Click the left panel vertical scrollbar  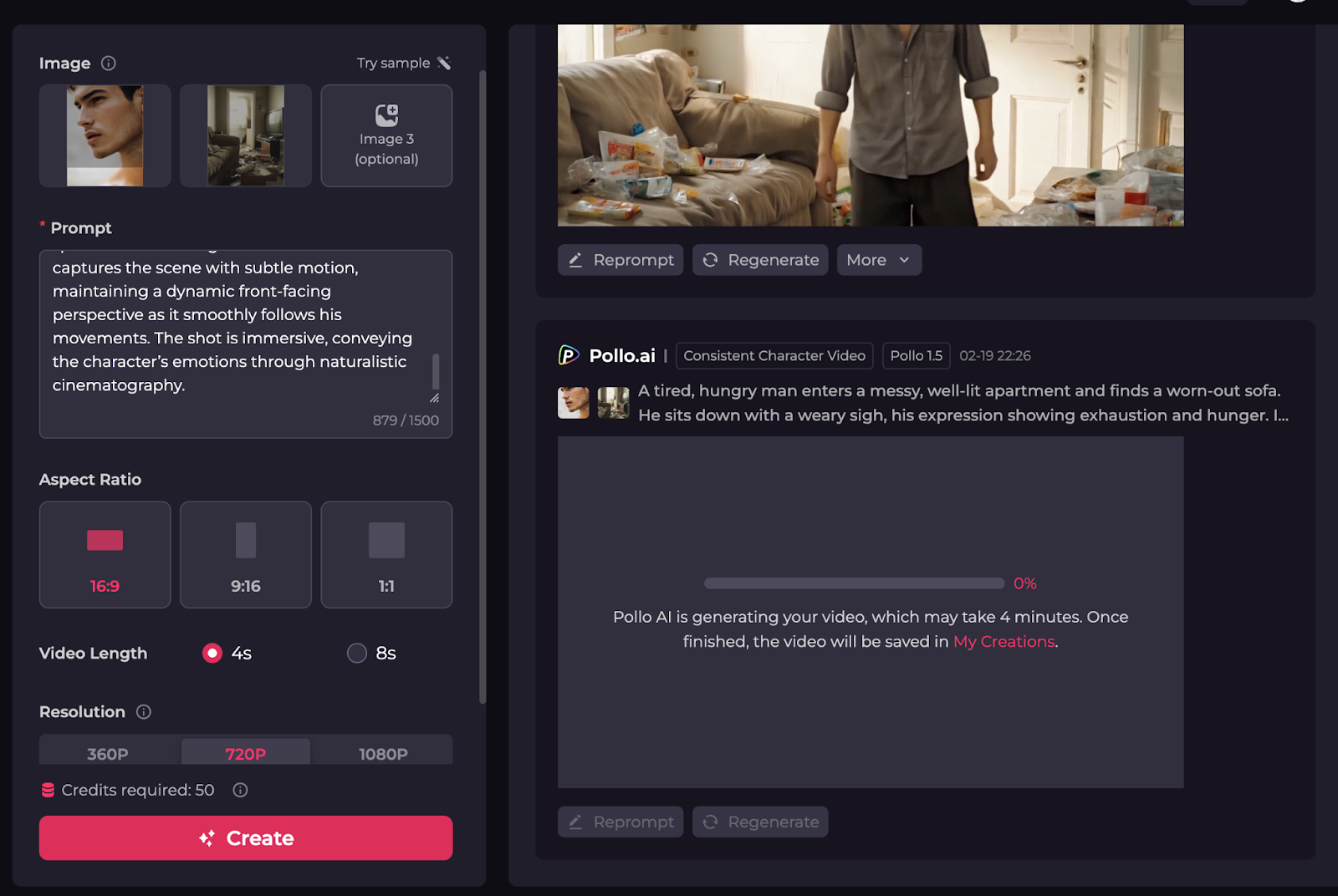point(483,389)
